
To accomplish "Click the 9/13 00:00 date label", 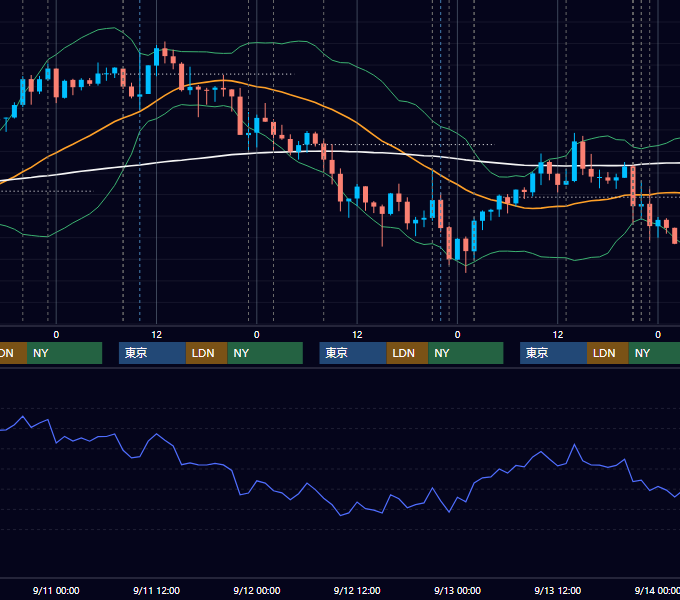I will tap(458, 590).
